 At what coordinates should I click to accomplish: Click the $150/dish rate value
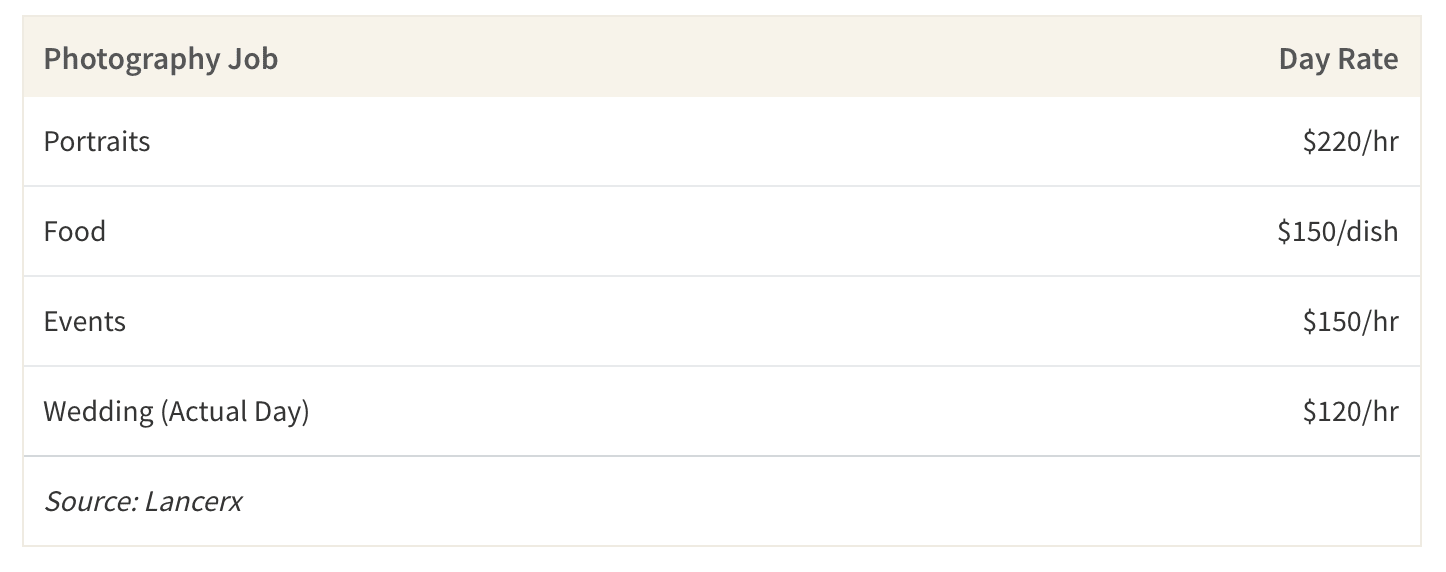[1338, 231]
